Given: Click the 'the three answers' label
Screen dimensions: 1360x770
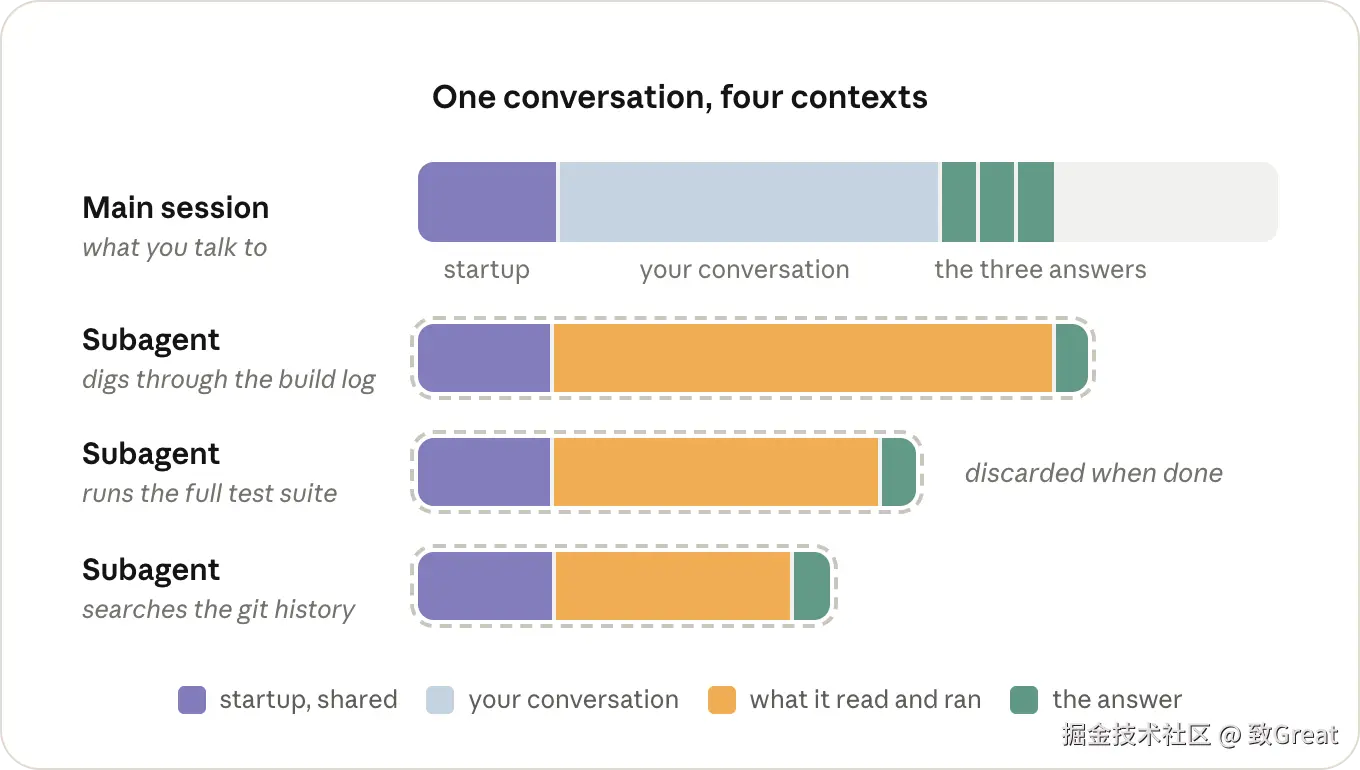Looking at the screenshot, I should click(1040, 270).
